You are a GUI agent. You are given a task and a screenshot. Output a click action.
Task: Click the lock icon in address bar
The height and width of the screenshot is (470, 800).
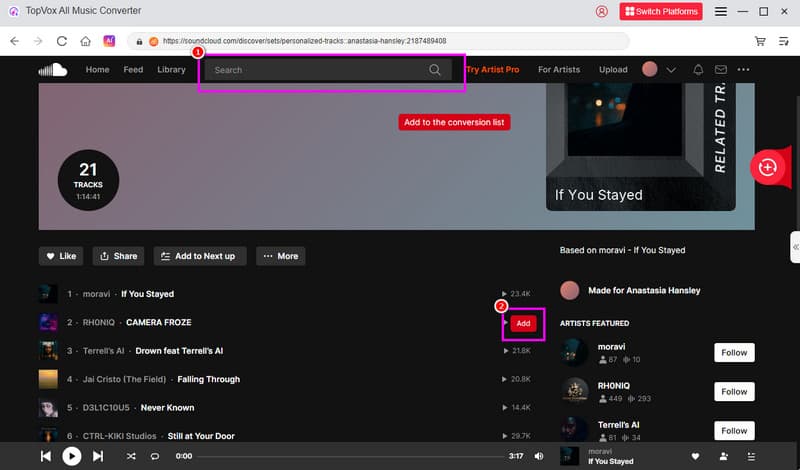click(139, 41)
